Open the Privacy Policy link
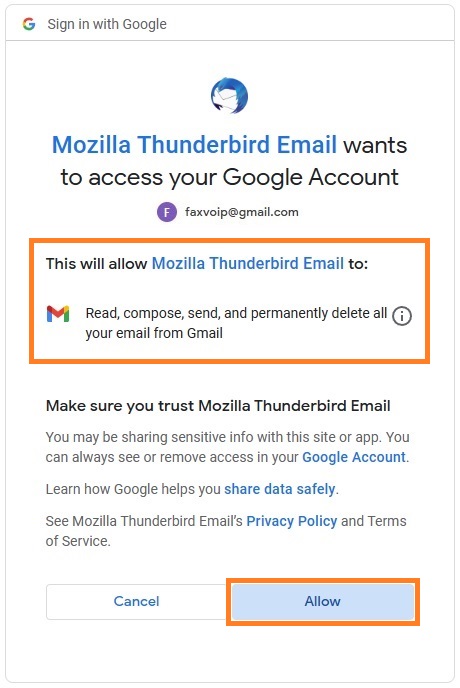The width and height of the screenshot is (460, 688). click(291, 521)
